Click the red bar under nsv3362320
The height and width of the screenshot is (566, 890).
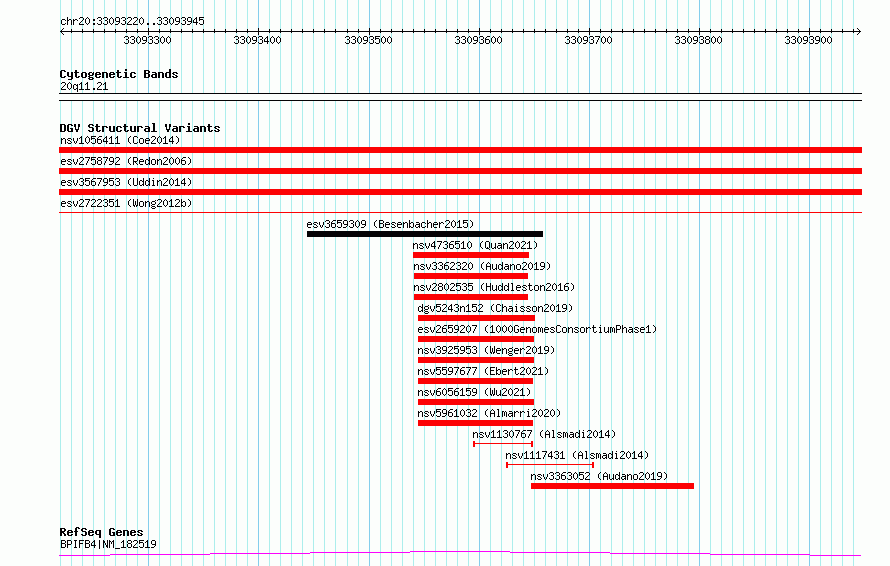pyautogui.click(x=471, y=276)
